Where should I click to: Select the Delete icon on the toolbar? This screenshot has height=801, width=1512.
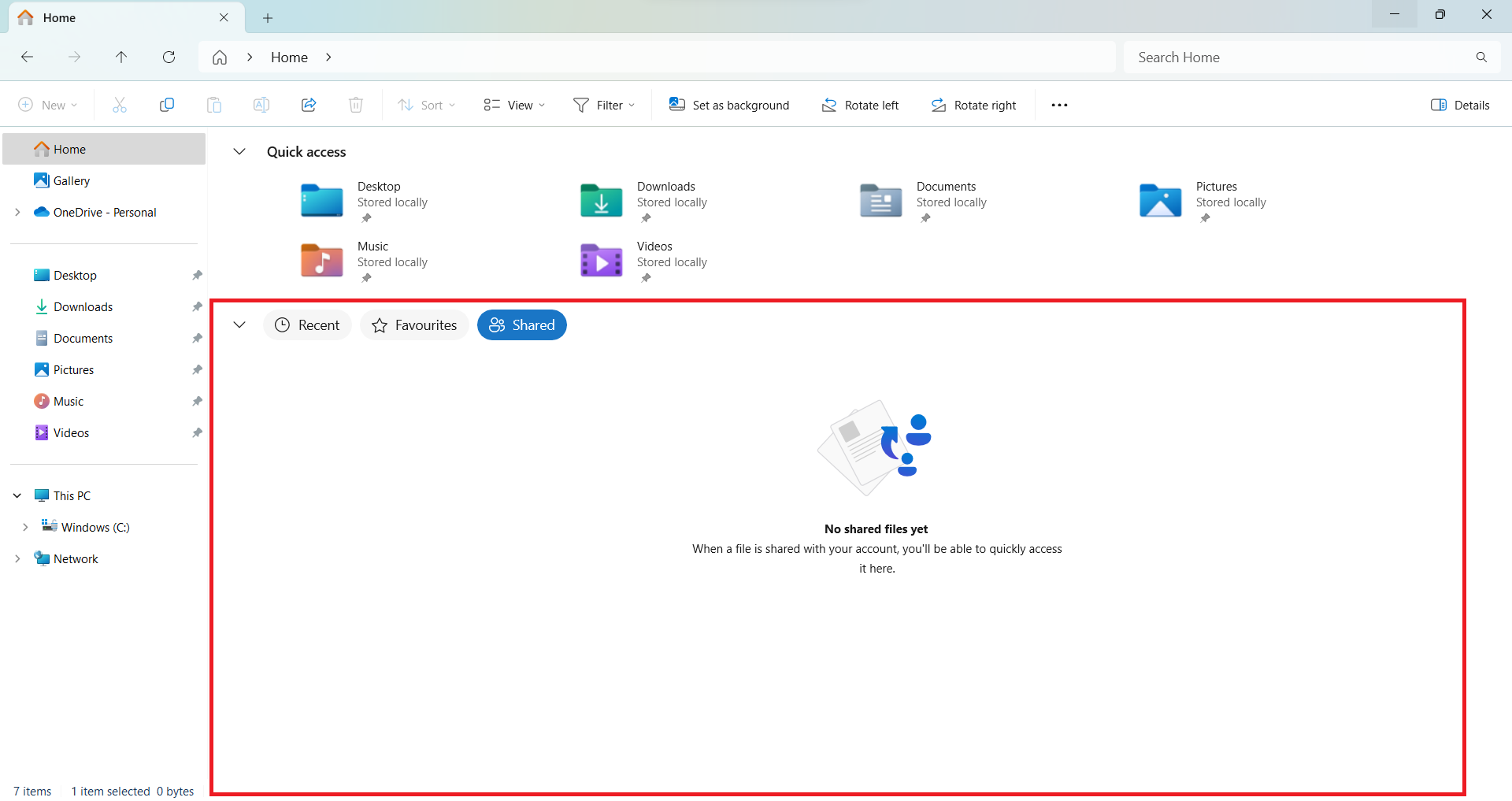tap(355, 104)
